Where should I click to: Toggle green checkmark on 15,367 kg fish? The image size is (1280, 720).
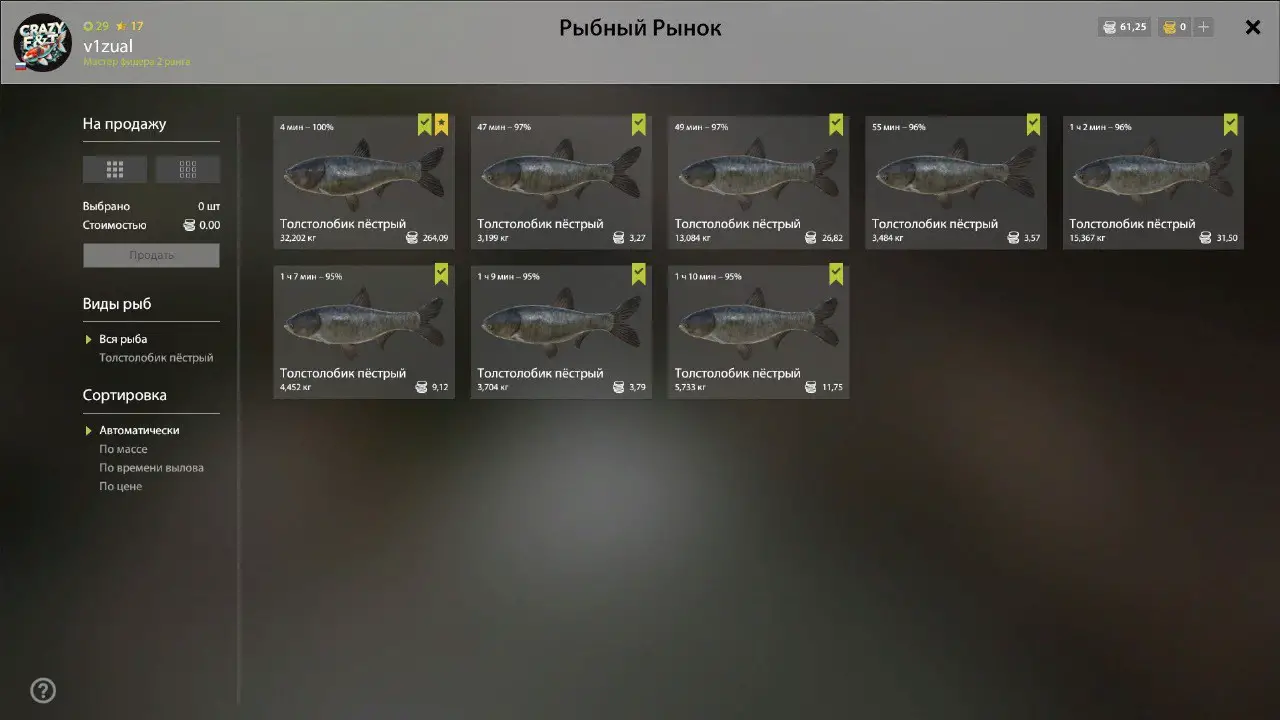click(x=1231, y=125)
